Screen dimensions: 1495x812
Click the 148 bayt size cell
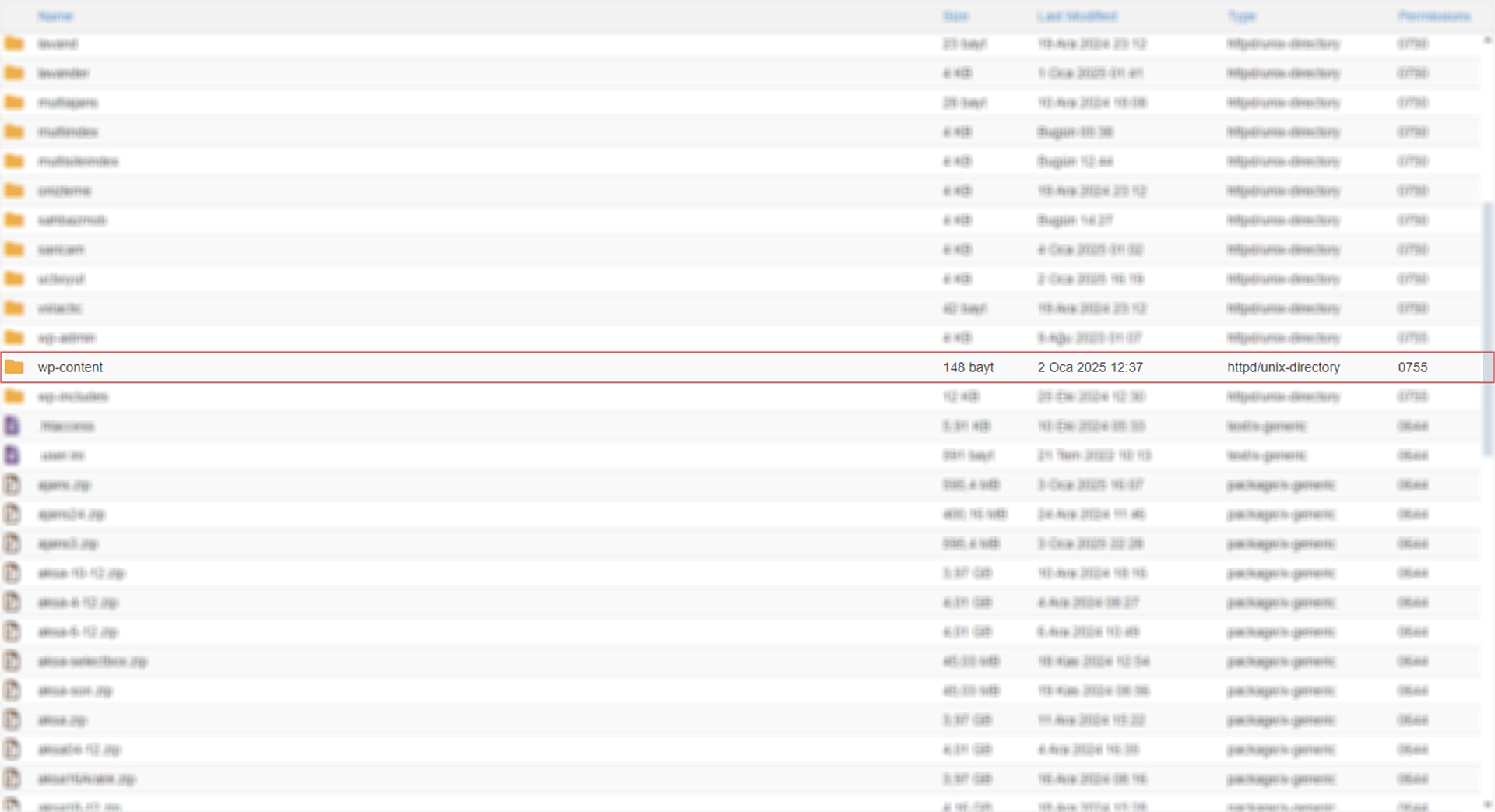coord(969,367)
